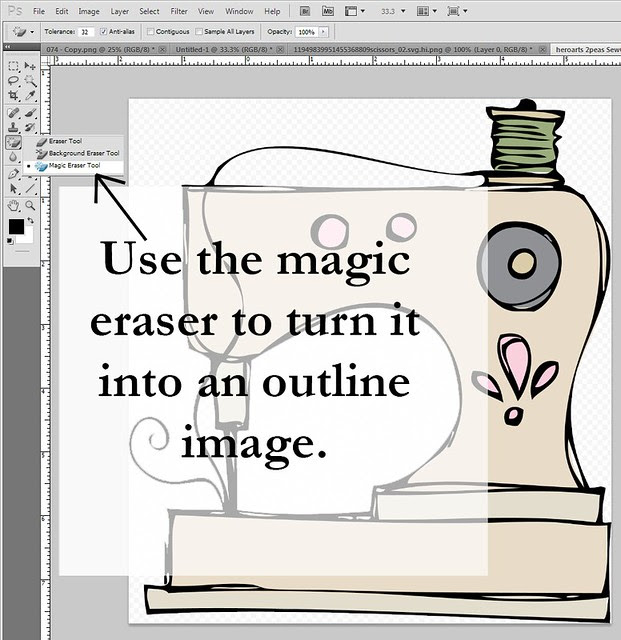Close the 074 - Copy.png tab
621x640 pixels.
[x=162, y=49]
